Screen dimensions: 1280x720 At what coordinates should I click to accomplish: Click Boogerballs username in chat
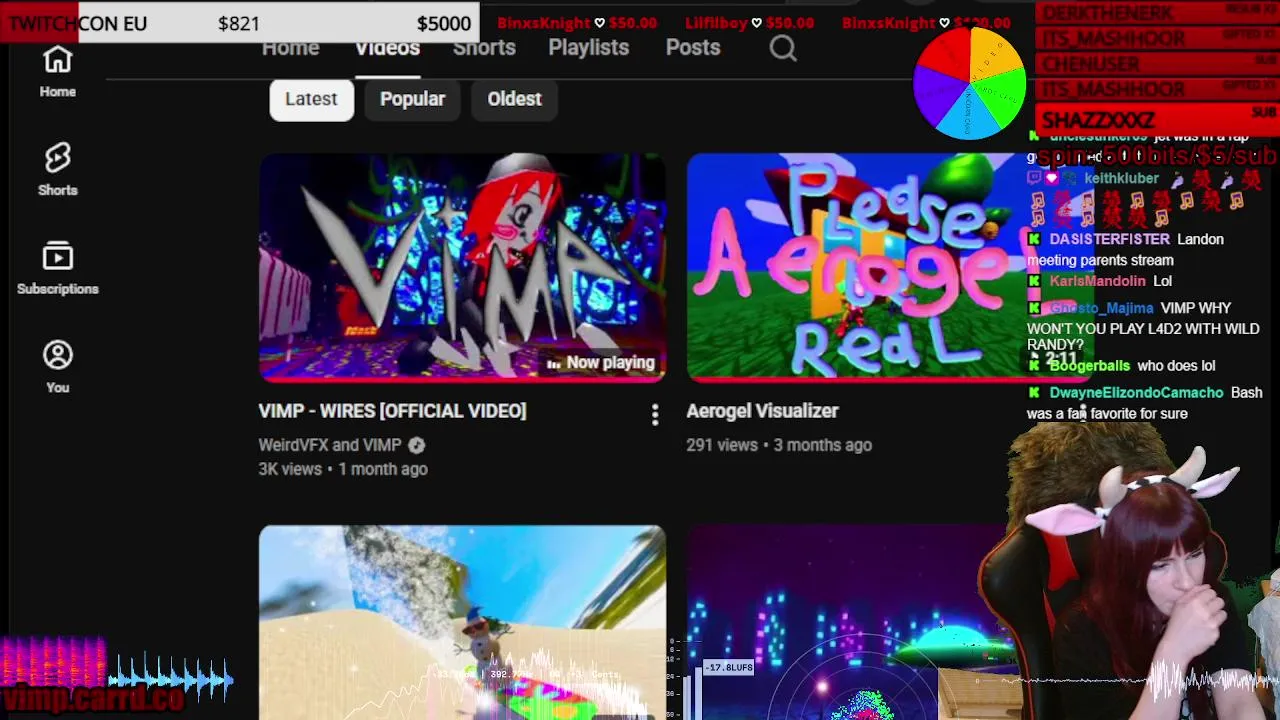(x=1089, y=366)
